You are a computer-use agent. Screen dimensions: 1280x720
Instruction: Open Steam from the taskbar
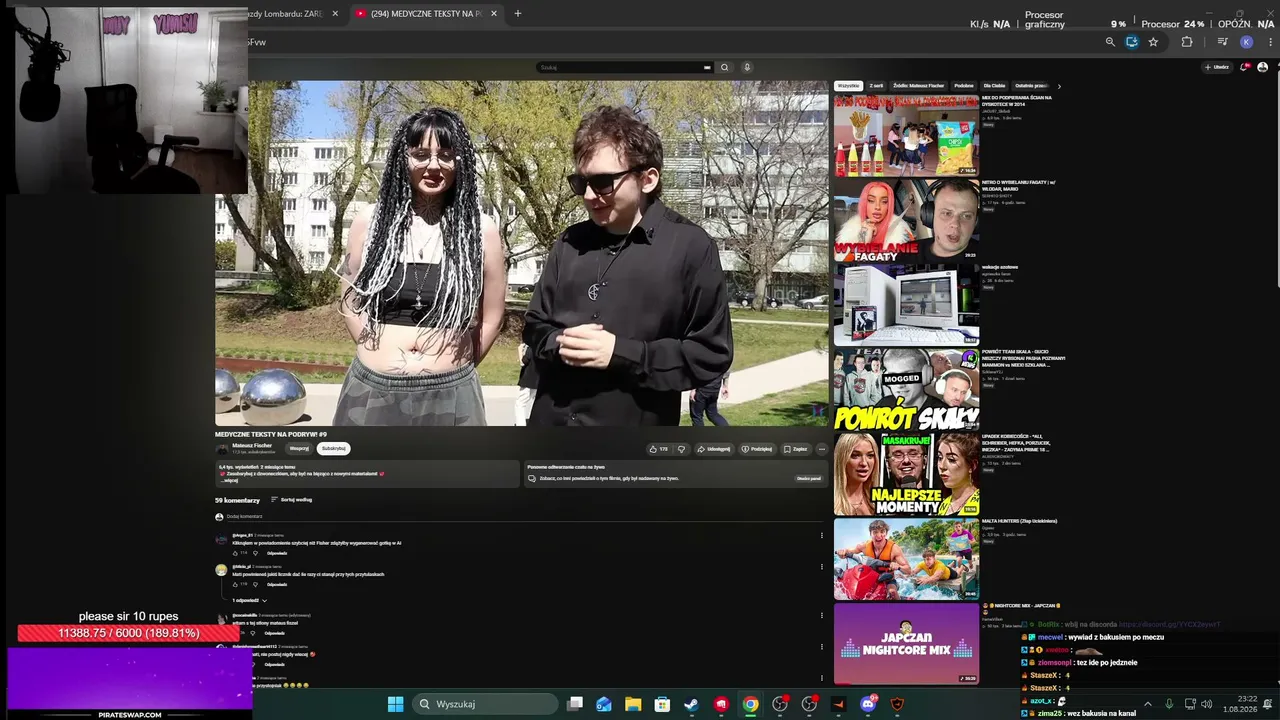click(x=691, y=704)
